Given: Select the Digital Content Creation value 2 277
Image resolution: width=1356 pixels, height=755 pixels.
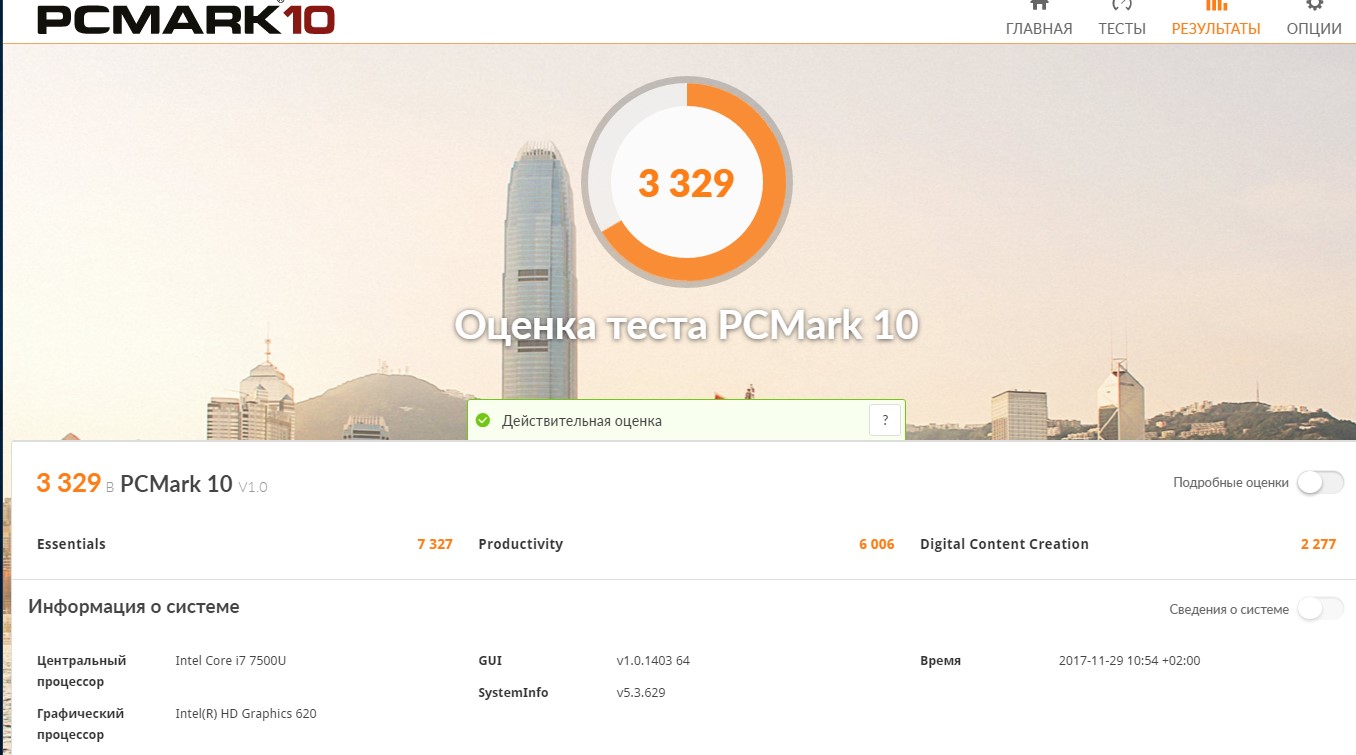Looking at the screenshot, I should coord(1318,544).
